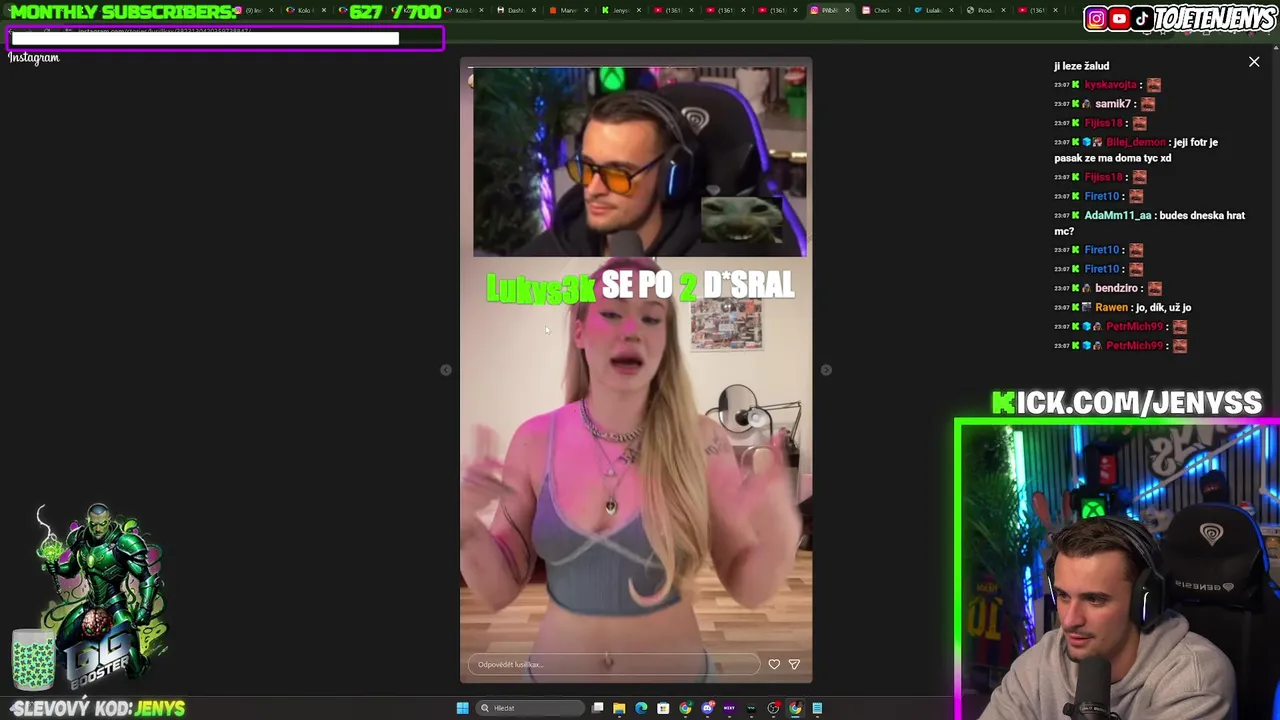Viewport: 1280px width, 720px height.
Task: Advance to the next Instagram story
Action: click(826, 370)
